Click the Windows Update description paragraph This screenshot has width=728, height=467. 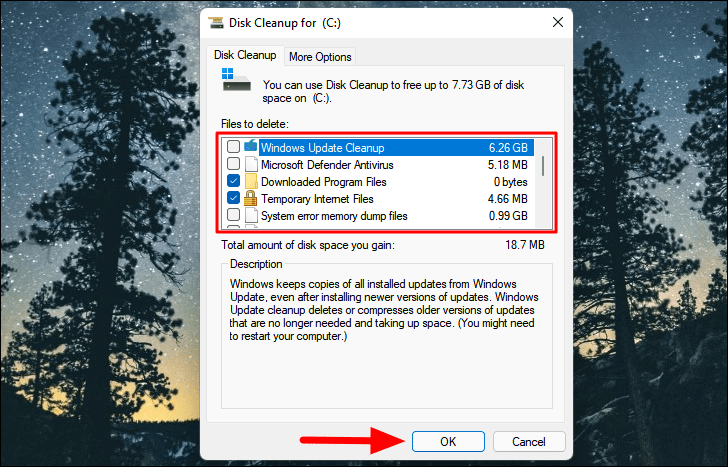click(384, 310)
